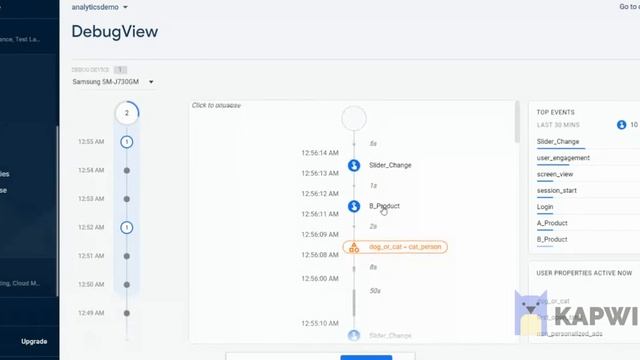Click the Slider_Change event label in the timeline

[x=390, y=165]
